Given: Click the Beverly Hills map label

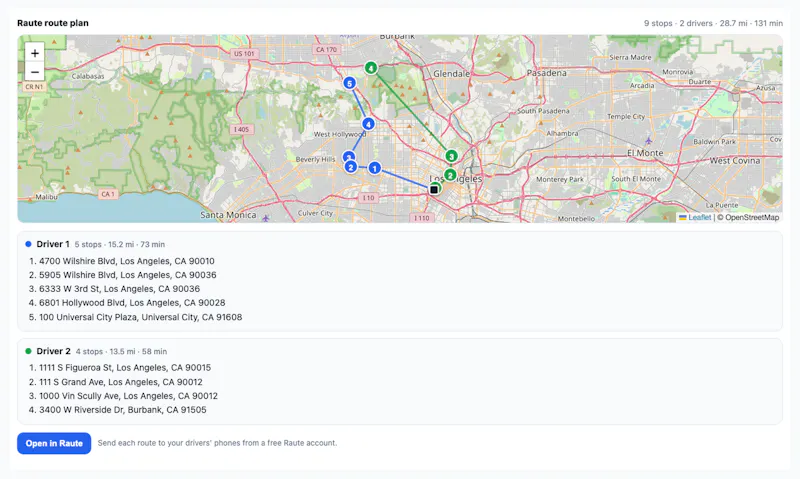Looking at the screenshot, I should [315, 159].
